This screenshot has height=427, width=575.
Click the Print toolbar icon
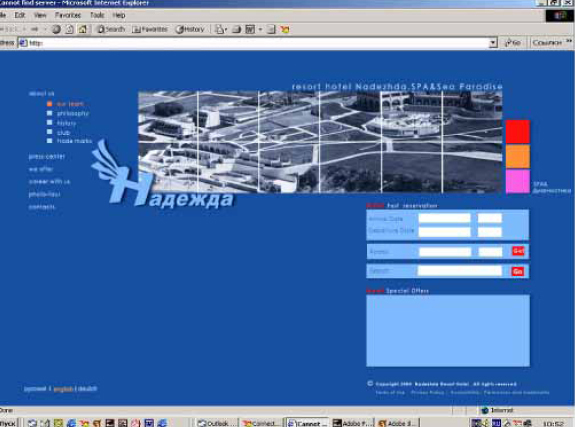click(x=237, y=29)
